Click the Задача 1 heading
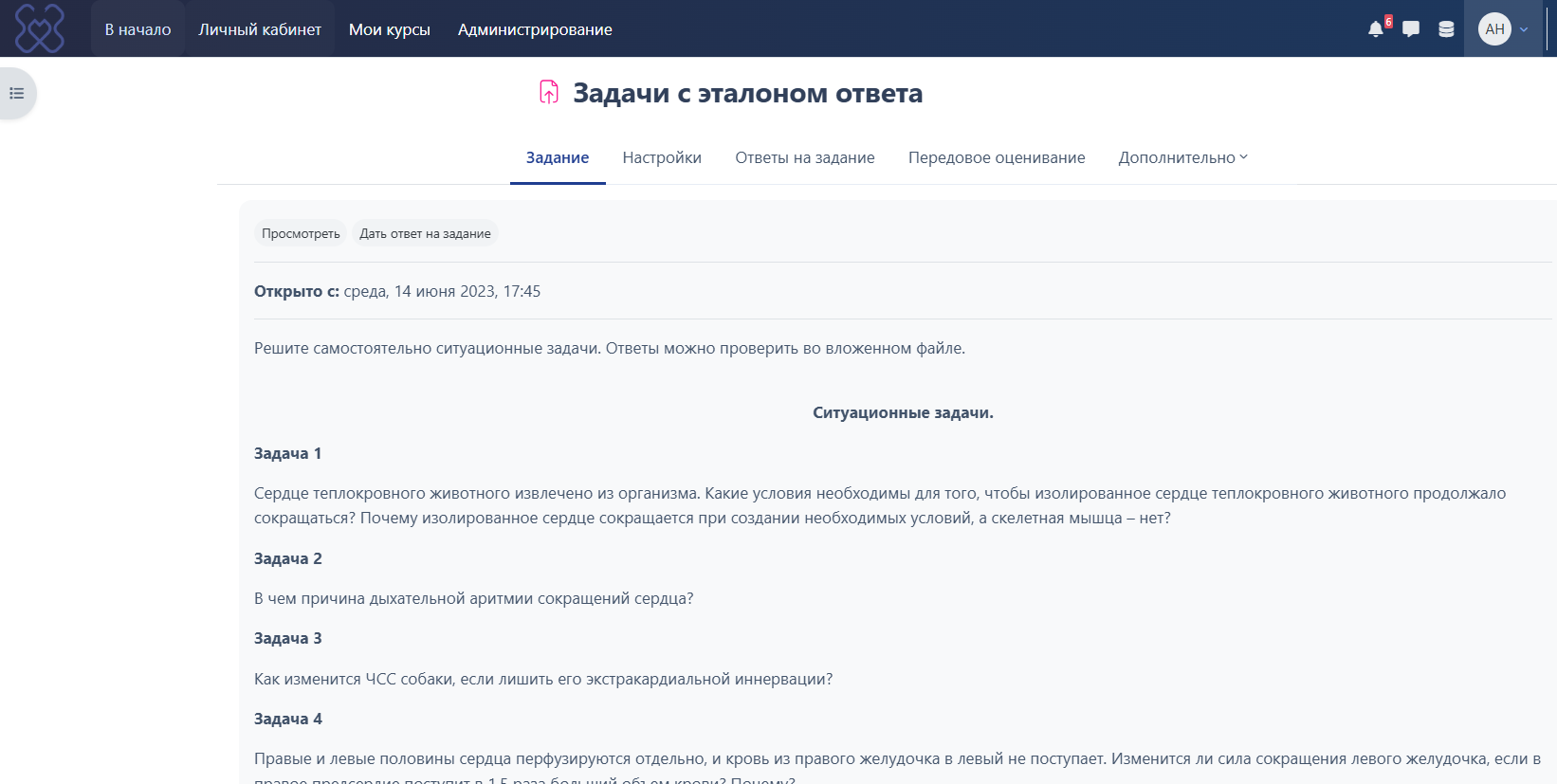This screenshot has width=1557, height=784. [288, 453]
